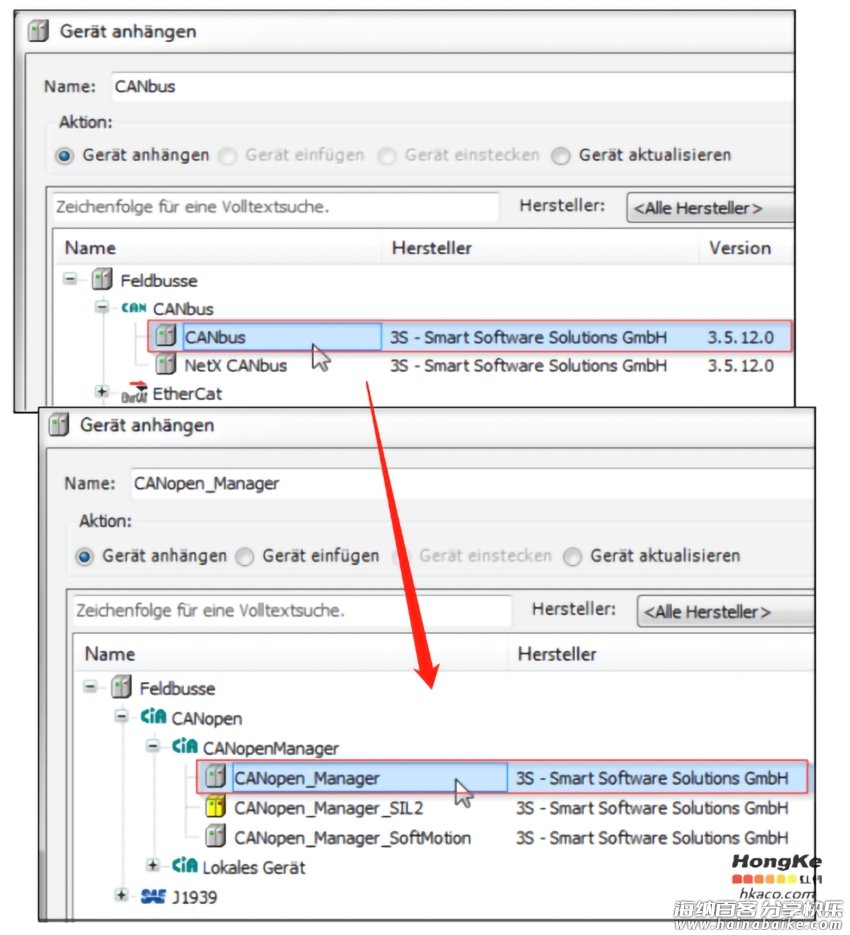Select 'Gerät einfügen' radio in the CANopen_Manager dialog
Image resolution: width=850 pixels, height=935 pixels.
point(245,557)
